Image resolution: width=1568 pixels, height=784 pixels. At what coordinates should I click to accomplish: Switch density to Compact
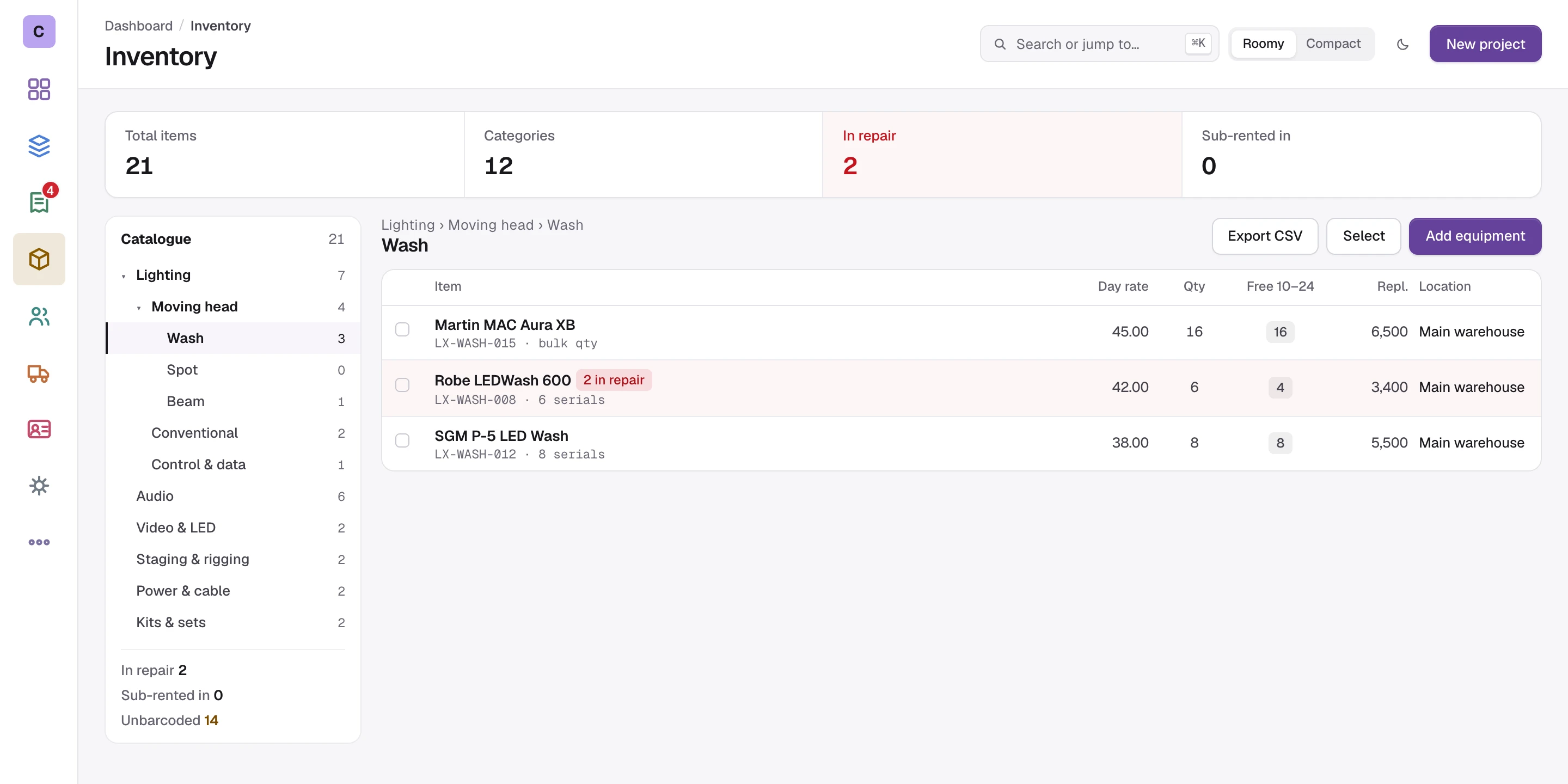[1333, 44]
